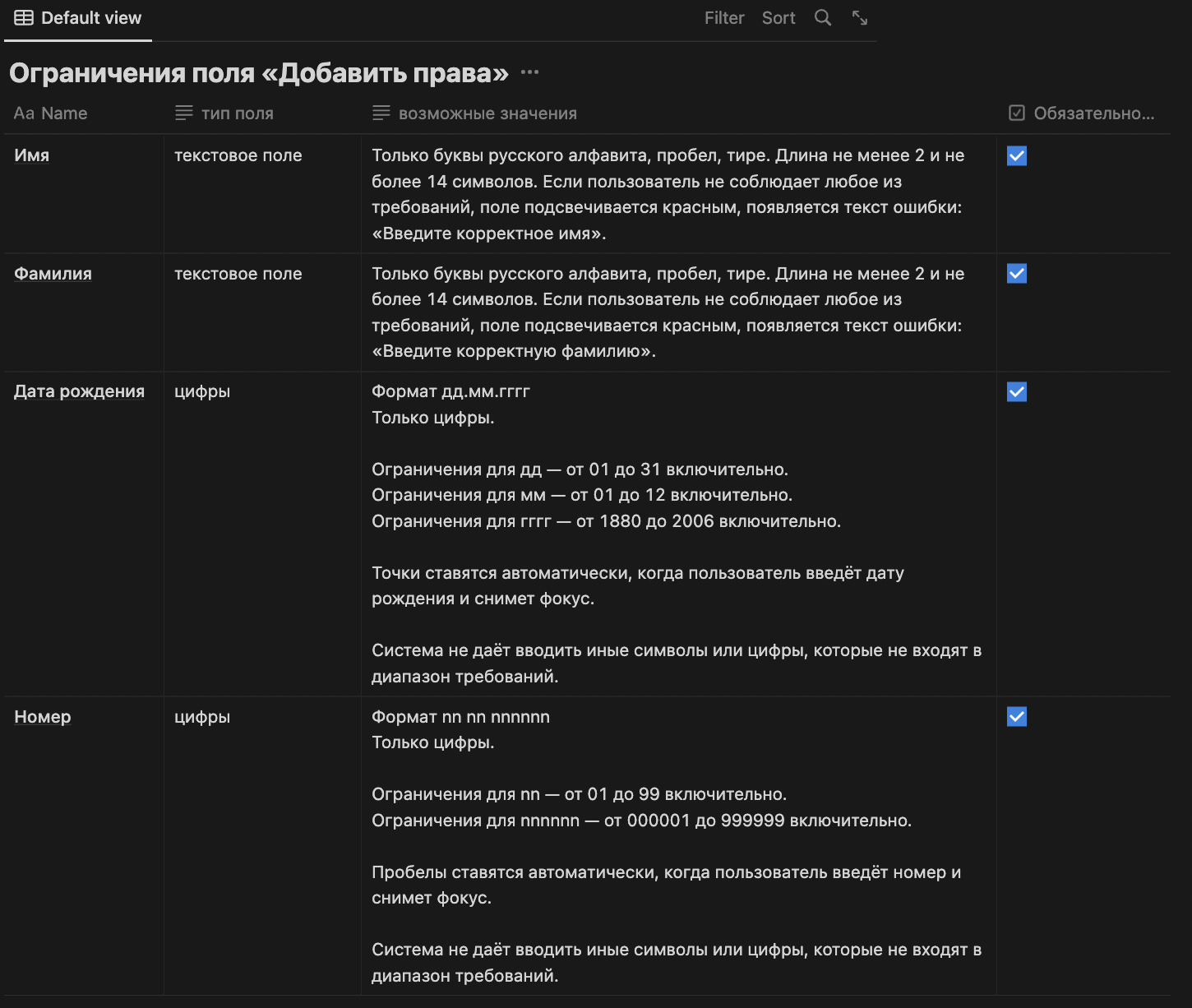Click the table icon next to Default view
1192x1008 pixels.
(24, 17)
